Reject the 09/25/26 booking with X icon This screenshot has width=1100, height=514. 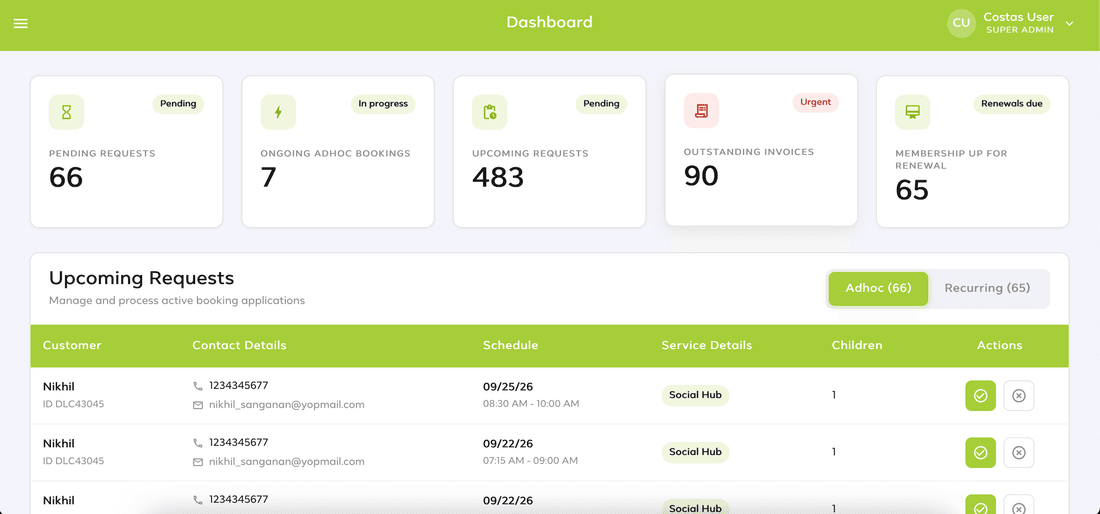tap(1019, 395)
